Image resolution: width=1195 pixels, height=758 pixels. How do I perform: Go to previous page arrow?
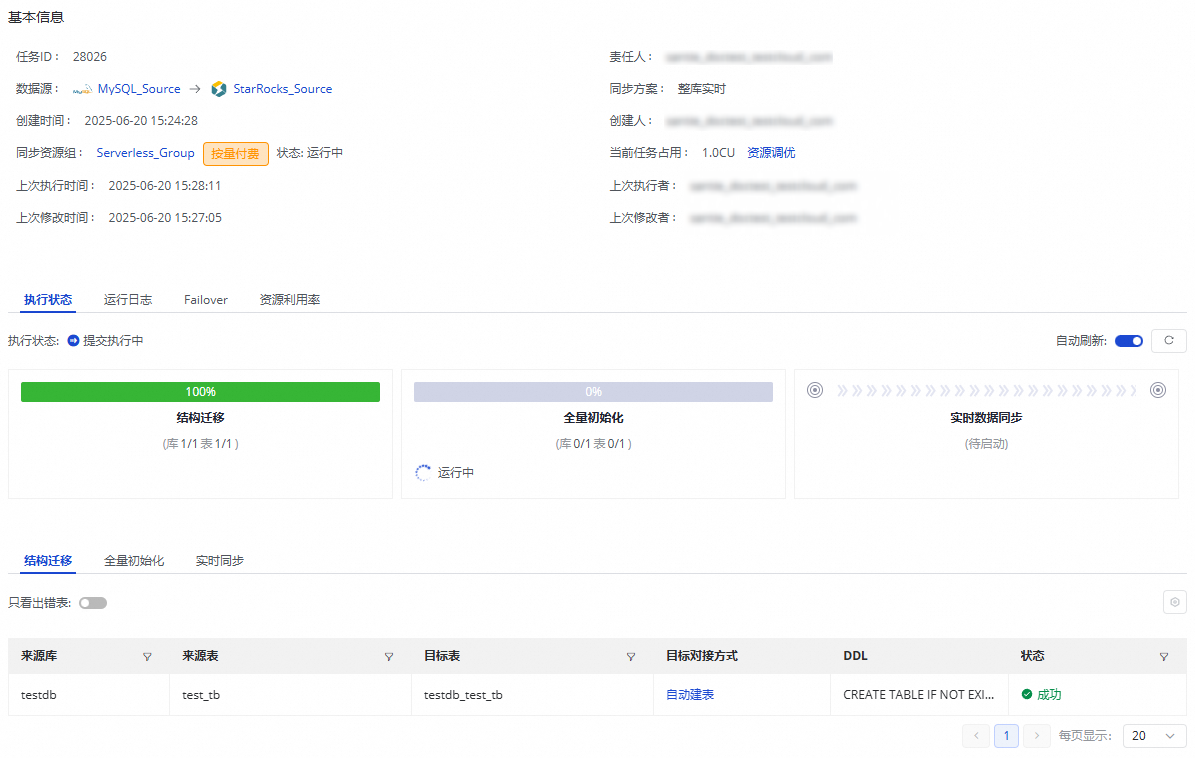[976, 736]
